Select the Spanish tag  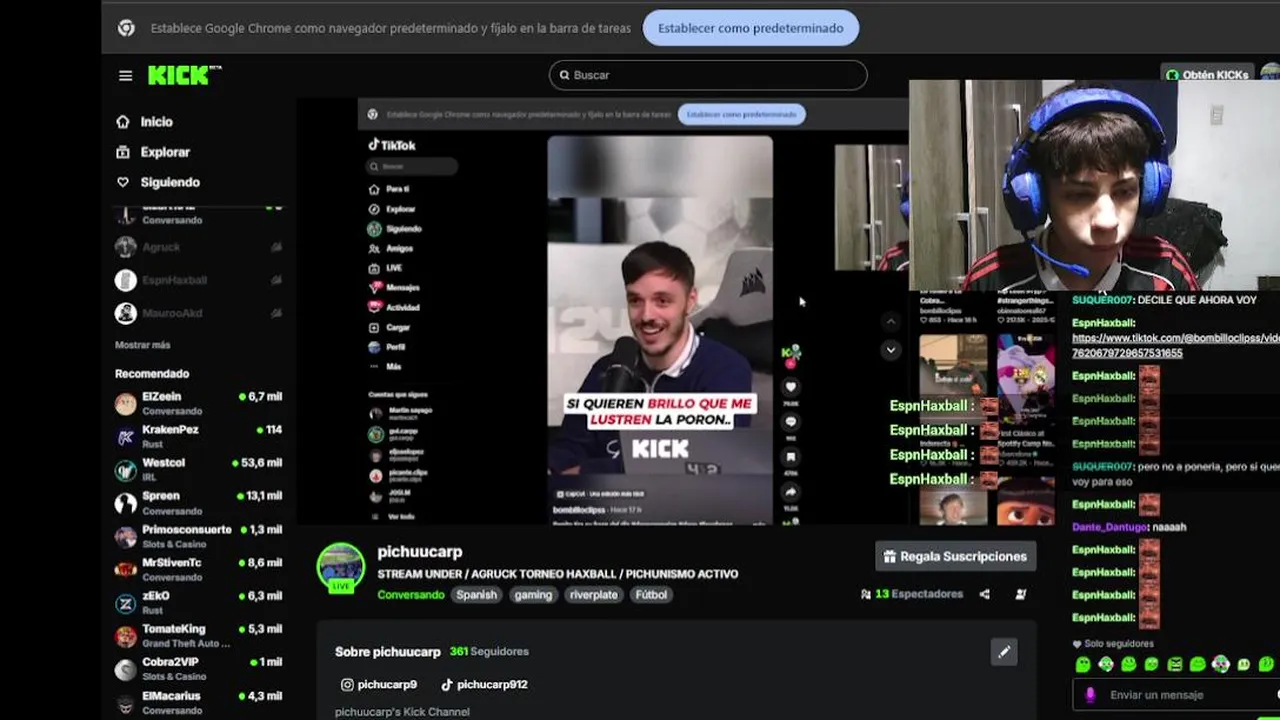pyautogui.click(x=476, y=594)
